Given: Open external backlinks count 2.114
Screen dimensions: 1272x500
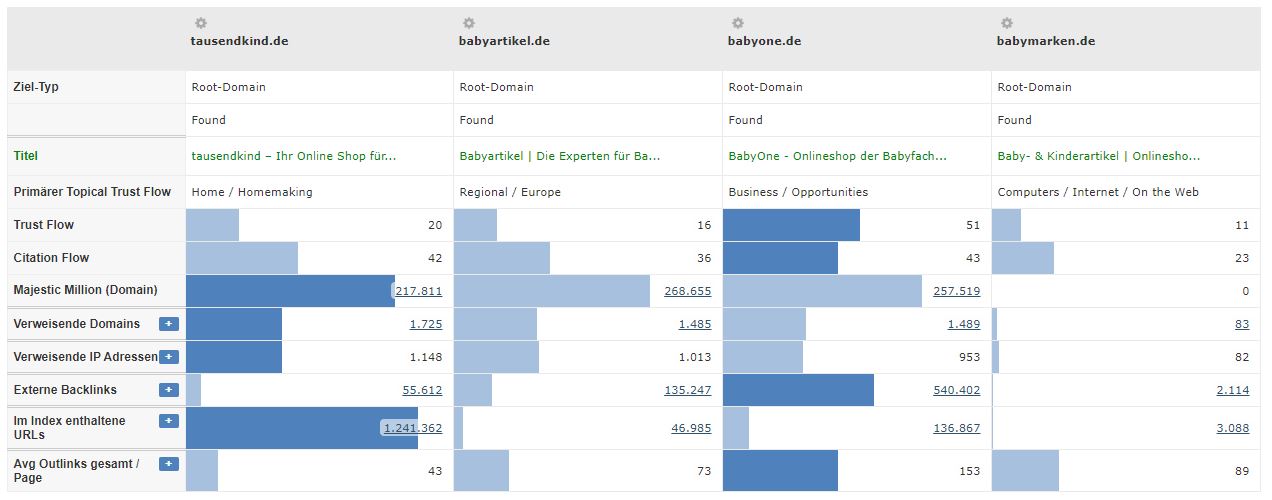Looking at the screenshot, I should click(x=1233, y=390).
